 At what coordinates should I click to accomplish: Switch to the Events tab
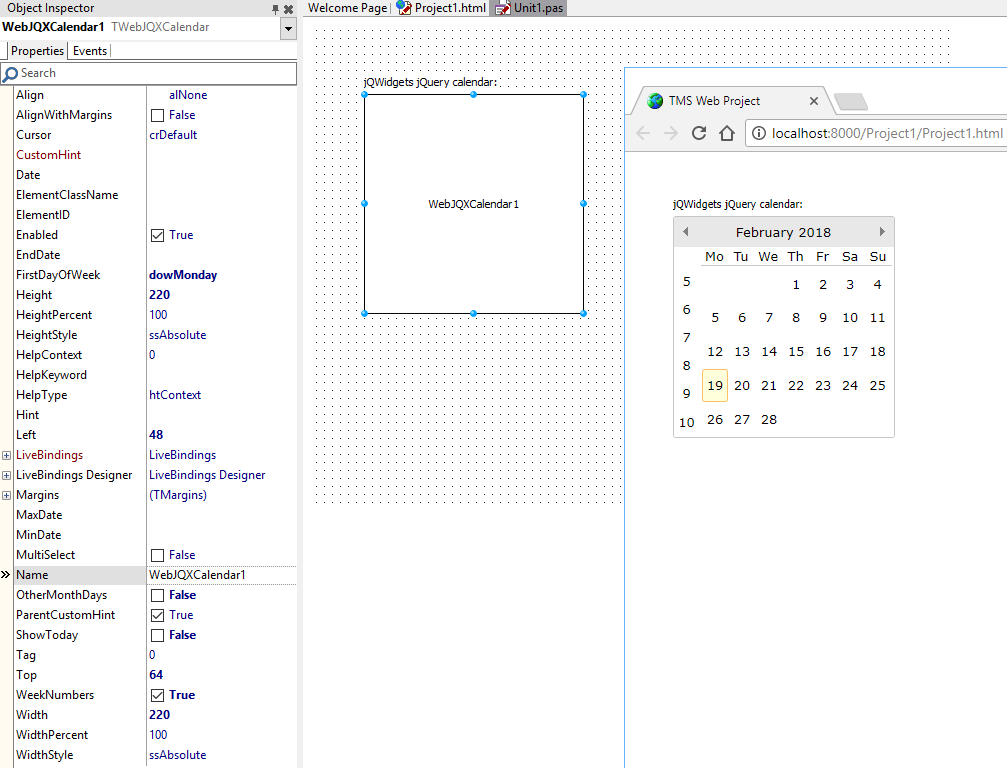pos(89,51)
